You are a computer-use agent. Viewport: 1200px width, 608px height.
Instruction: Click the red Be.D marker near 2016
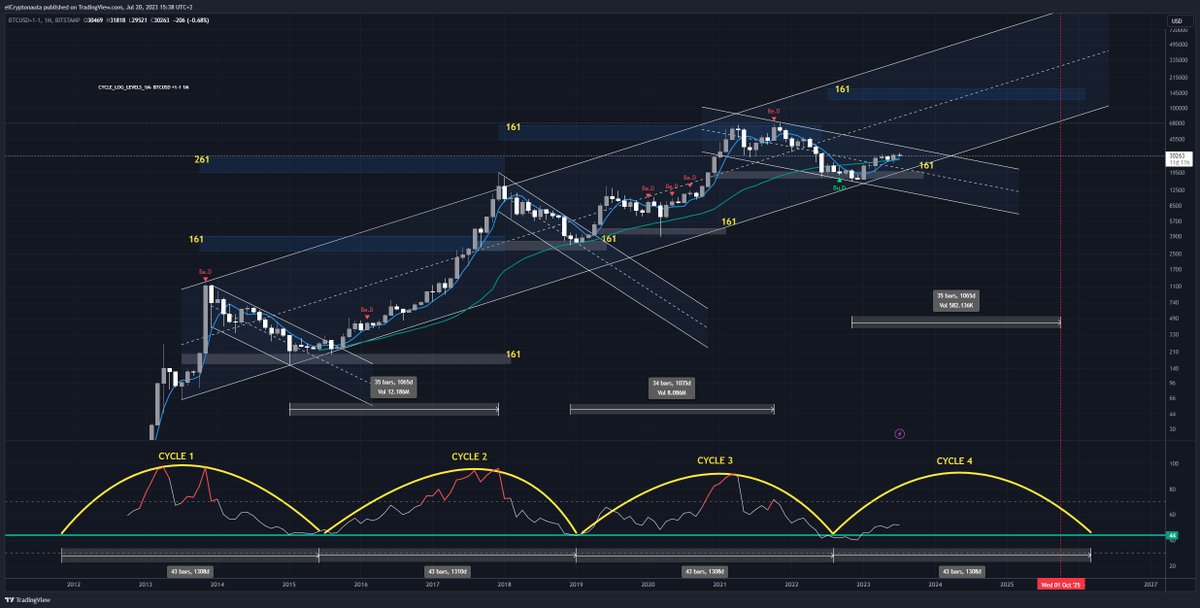[x=366, y=311]
